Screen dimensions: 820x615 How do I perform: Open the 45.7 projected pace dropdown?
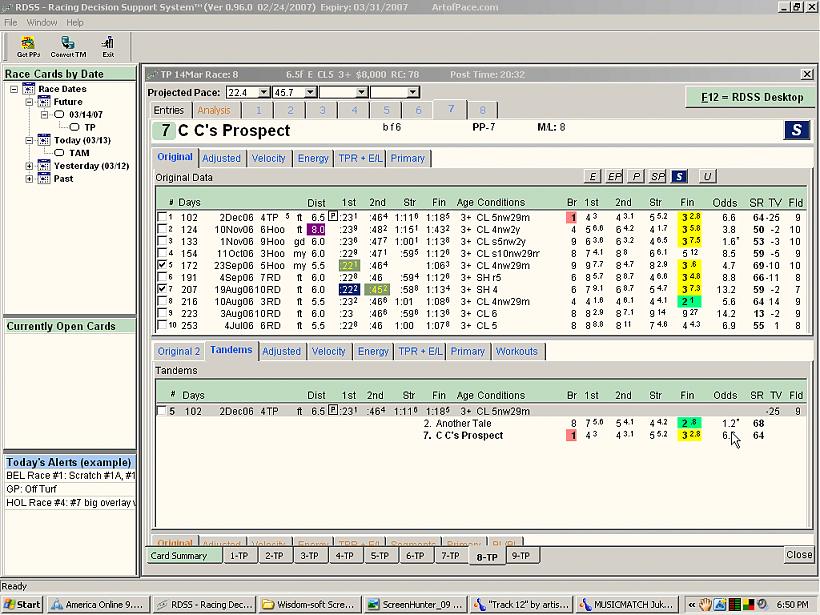[x=310, y=93]
